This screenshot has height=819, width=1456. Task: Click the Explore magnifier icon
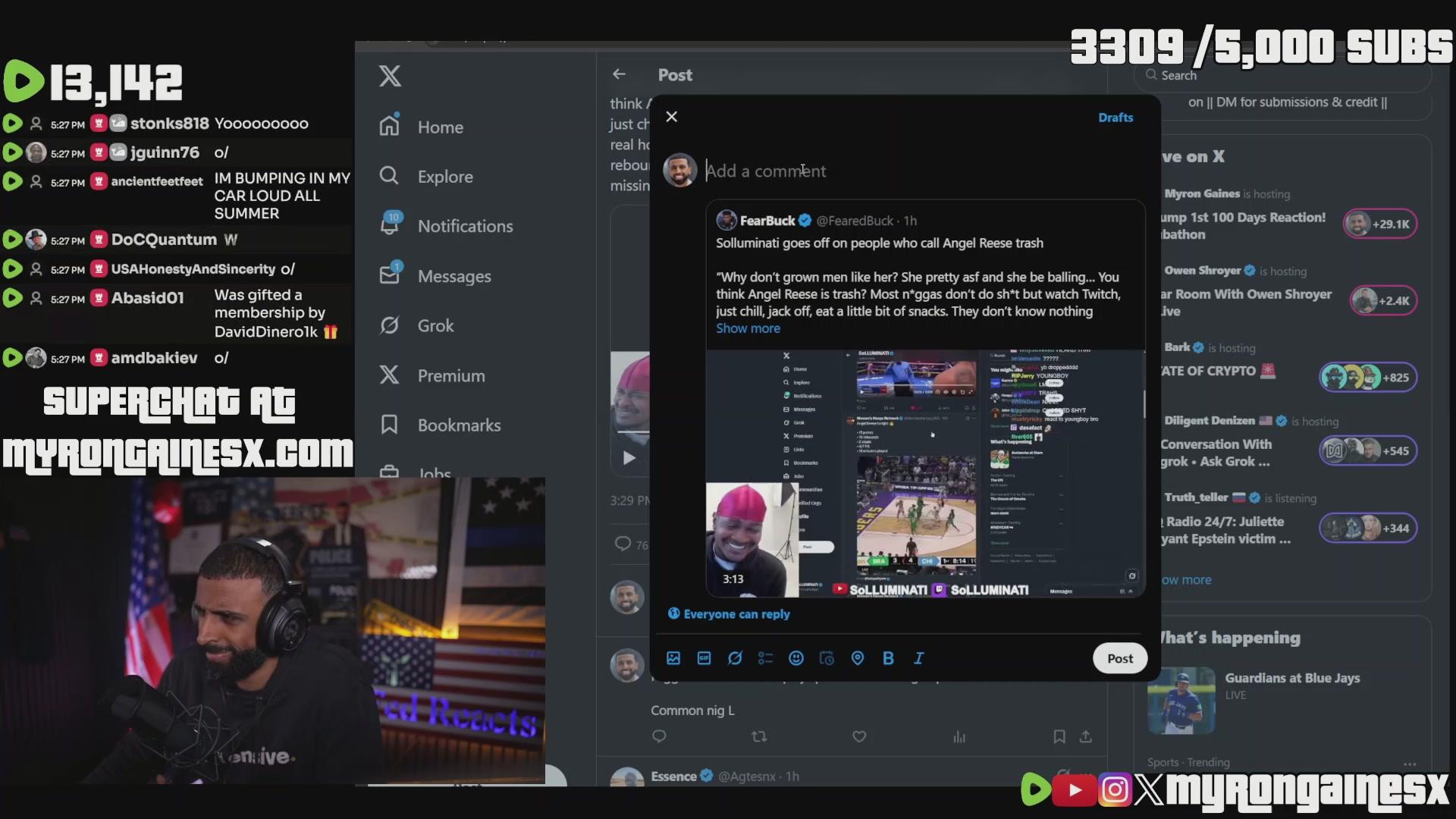pos(389,176)
